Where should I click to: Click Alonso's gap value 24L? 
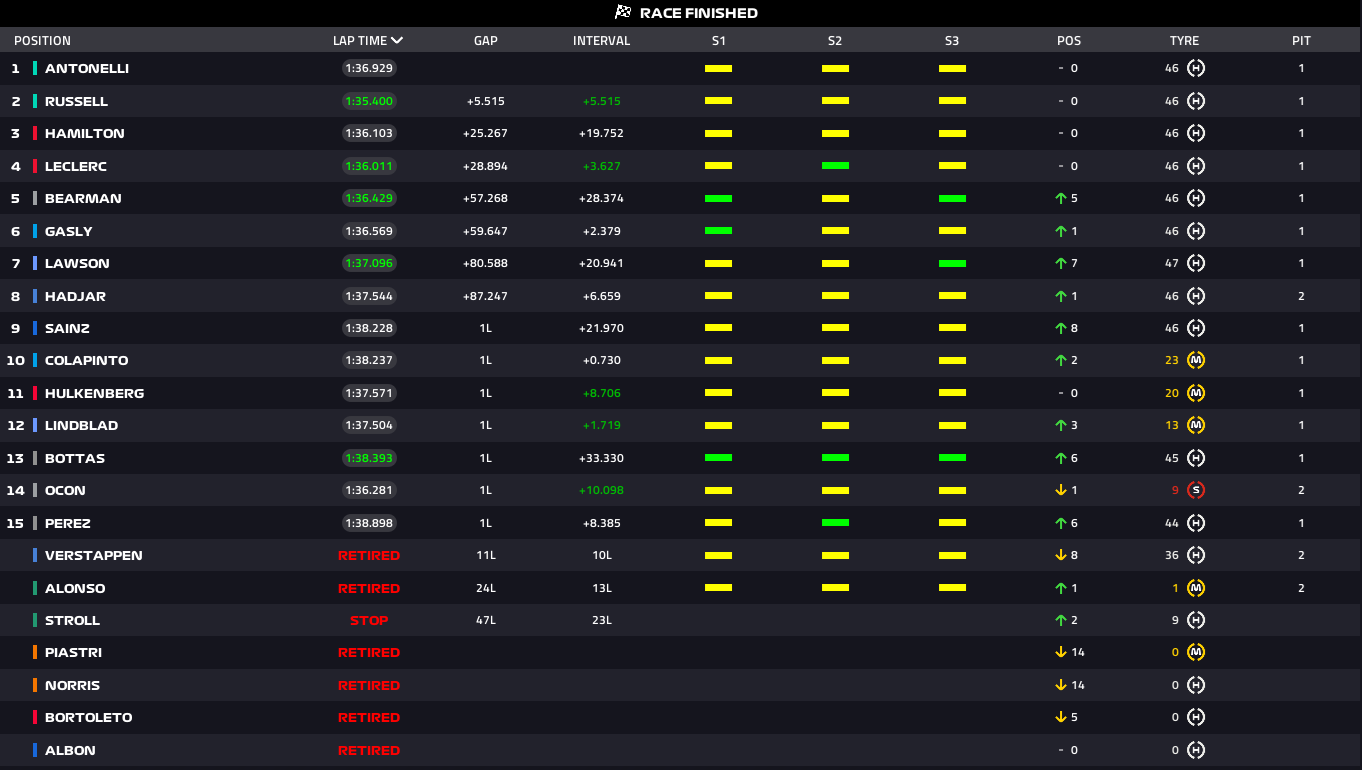[486, 588]
